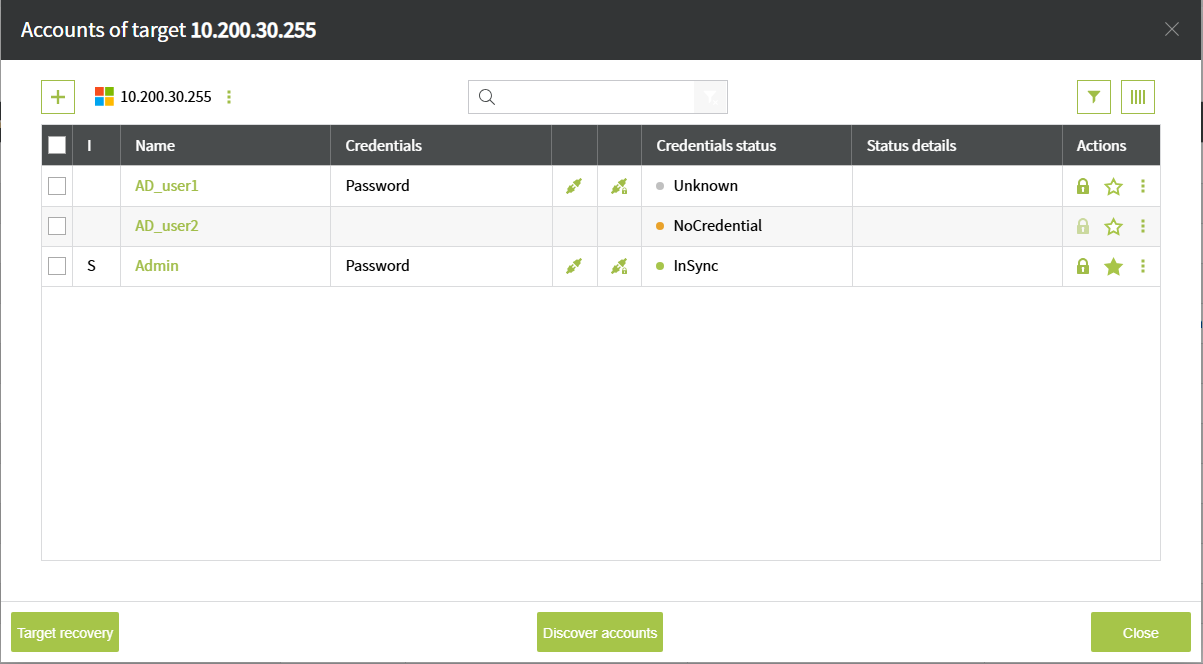This screenshot has height=664, width=1203.
Task: Sort by the Name column header
Action: pyautogui.click(x=155, y=145)
